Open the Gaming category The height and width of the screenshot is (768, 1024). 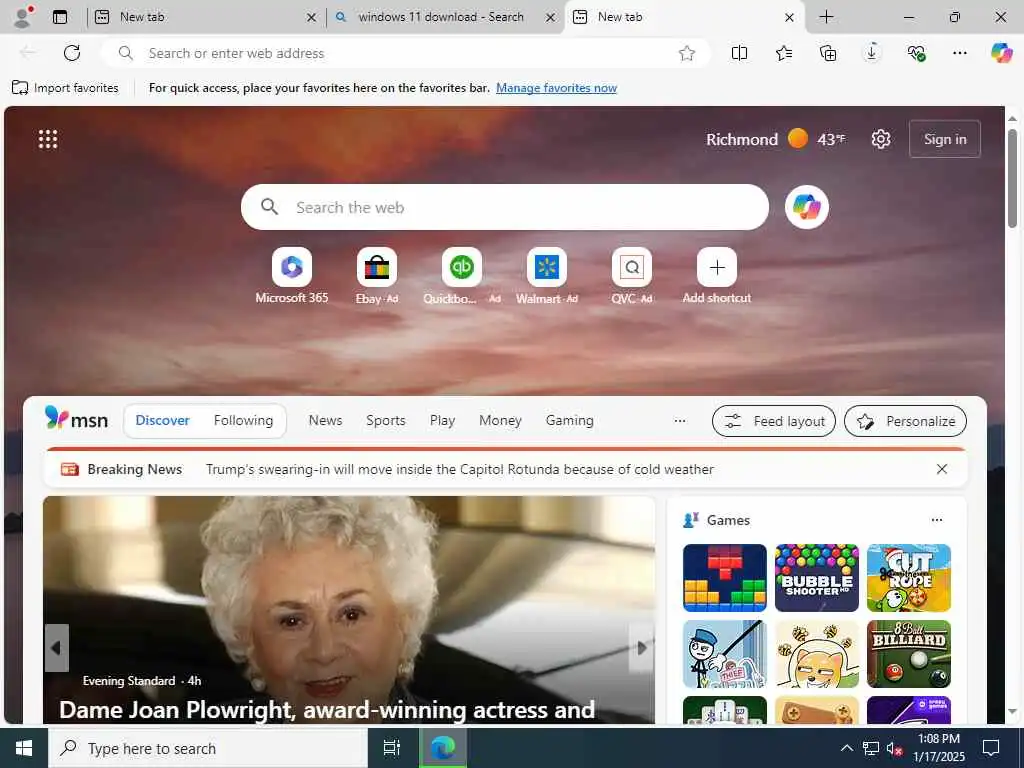569,421
